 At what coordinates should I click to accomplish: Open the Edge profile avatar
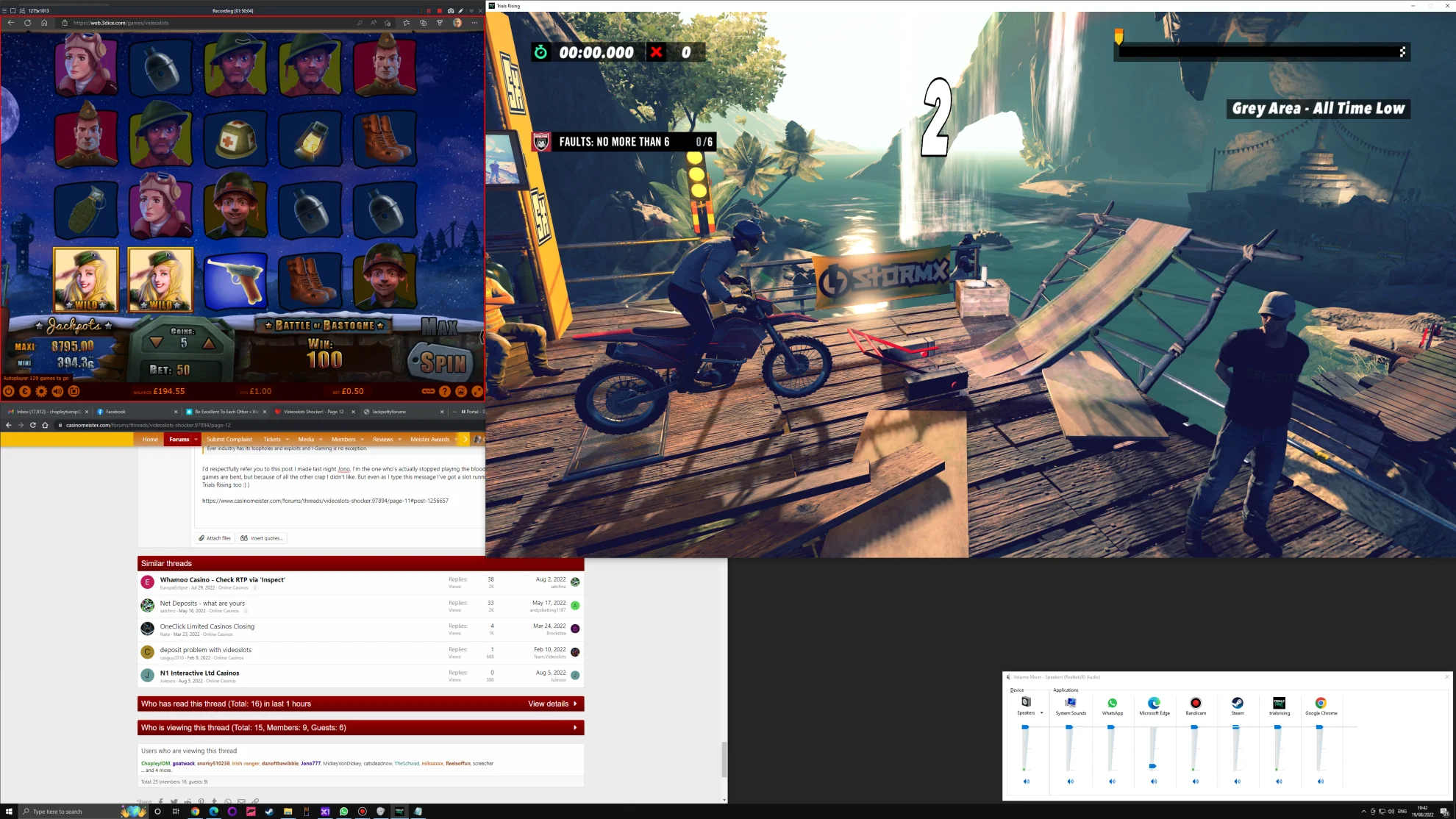[x=457, y=23]
